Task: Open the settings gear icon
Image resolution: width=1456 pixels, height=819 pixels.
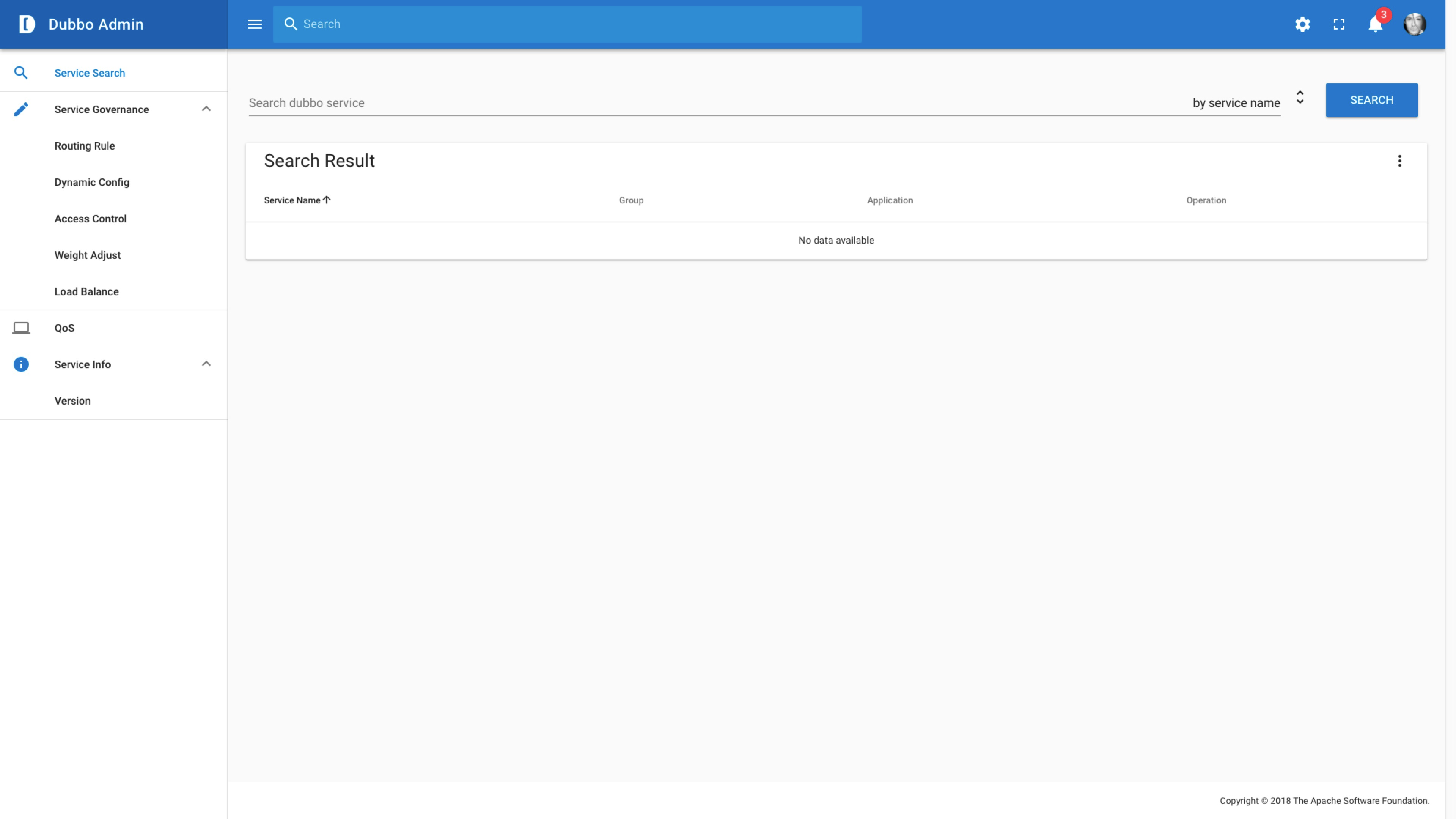Action: tap(1302, 24)
